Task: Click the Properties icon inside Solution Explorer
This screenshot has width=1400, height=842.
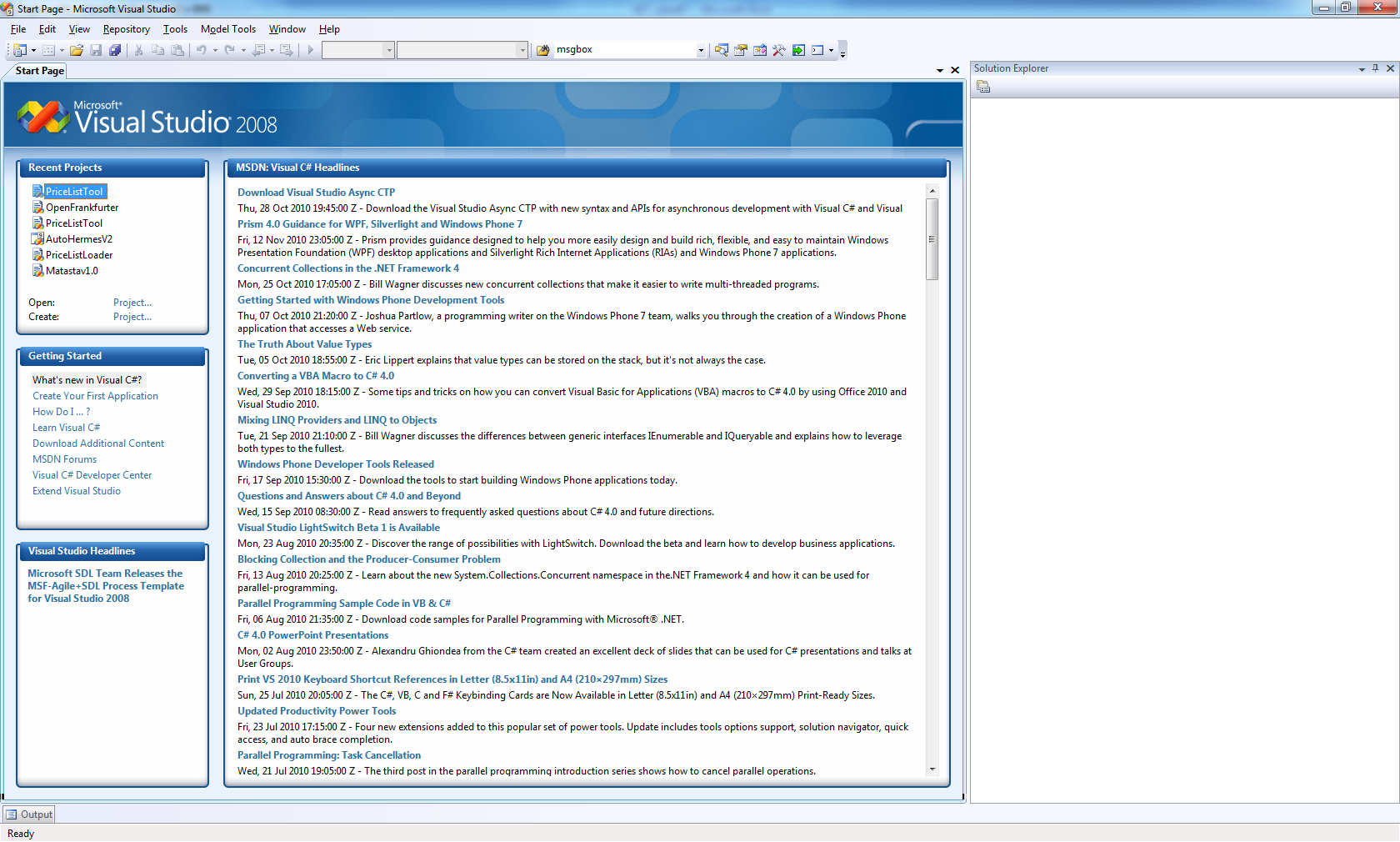Action: pos(983,87)
